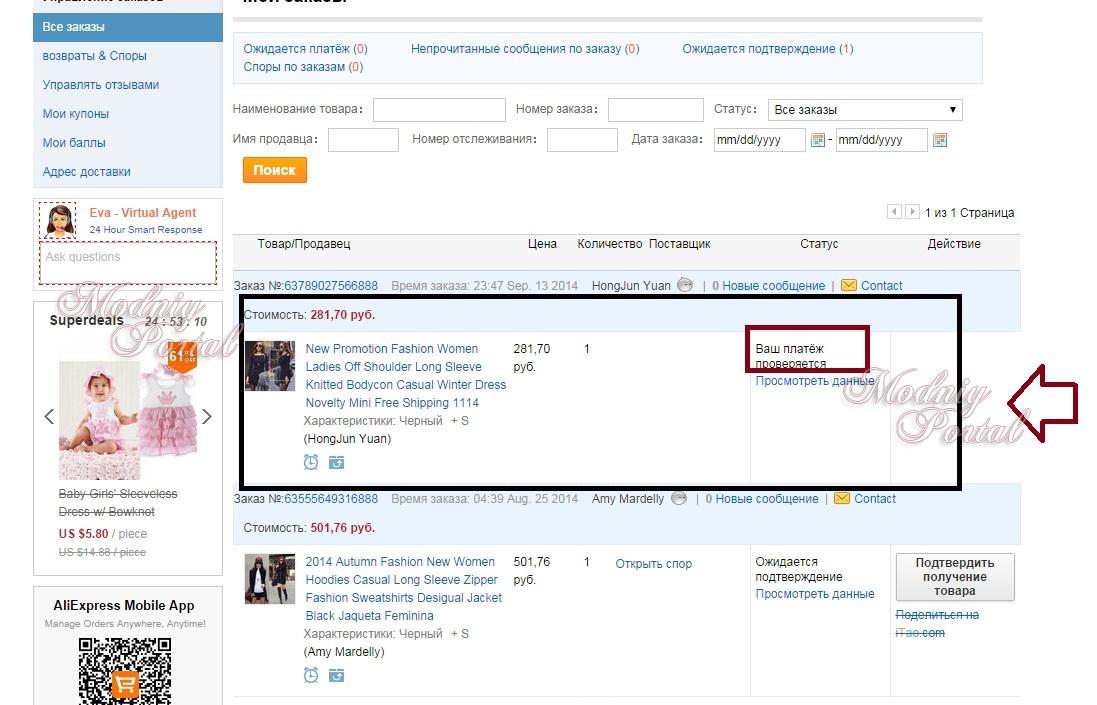Click 'Просмотреть данные' under 'Ваш платёж проверяется'

pos(815,381)
